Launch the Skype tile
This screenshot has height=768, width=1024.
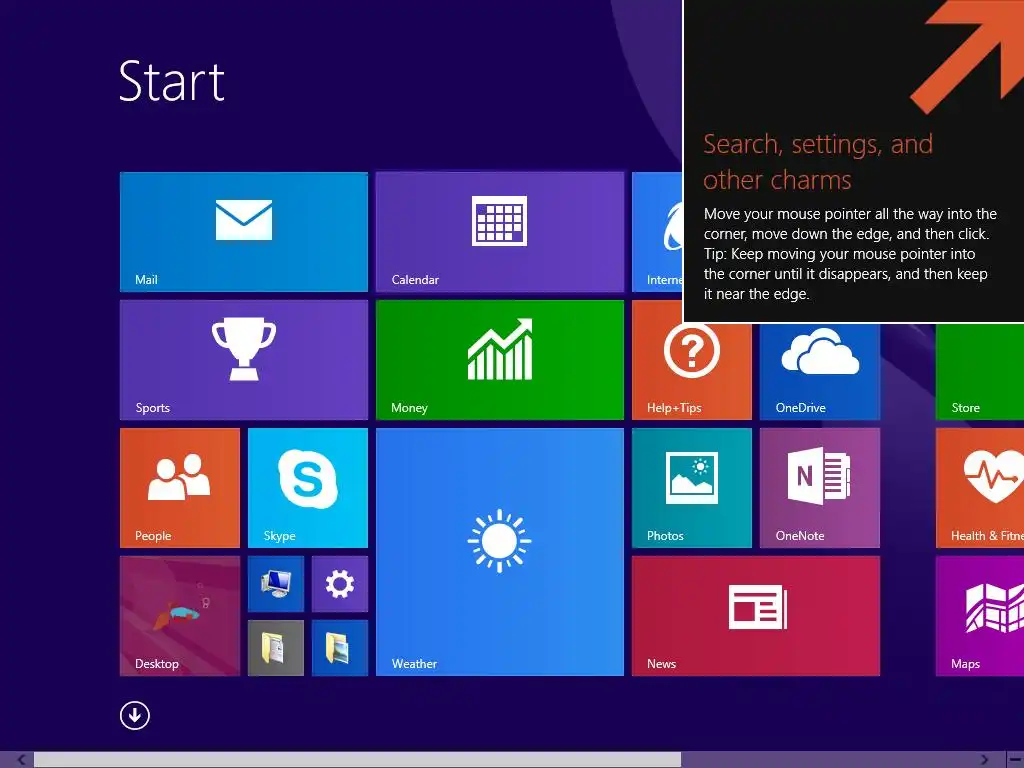[308, 488]
